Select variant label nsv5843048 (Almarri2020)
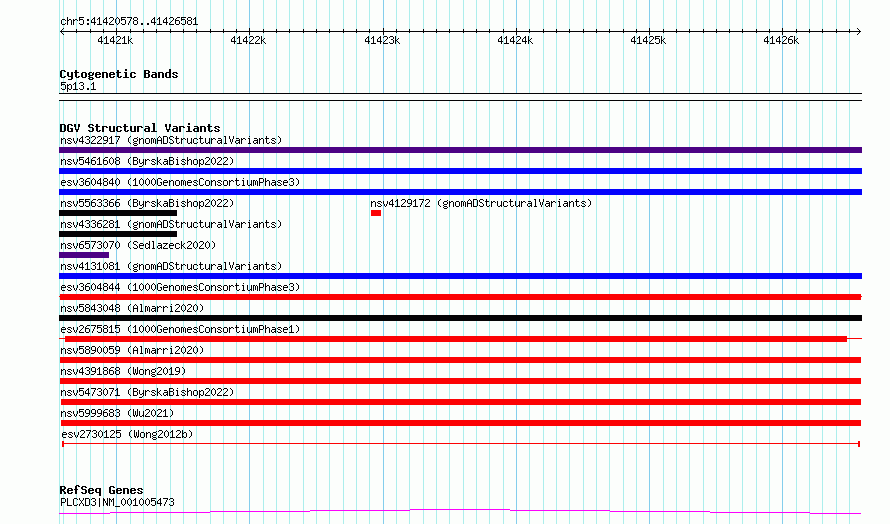Viewport: 890px width, 524px height. point(132,308)
